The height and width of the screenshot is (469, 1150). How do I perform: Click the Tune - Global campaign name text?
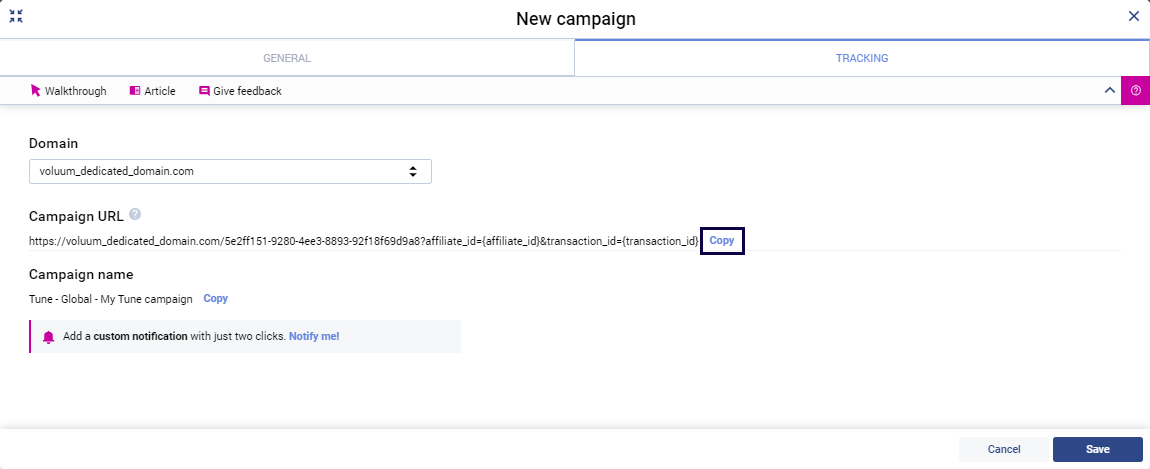(111, 299)
